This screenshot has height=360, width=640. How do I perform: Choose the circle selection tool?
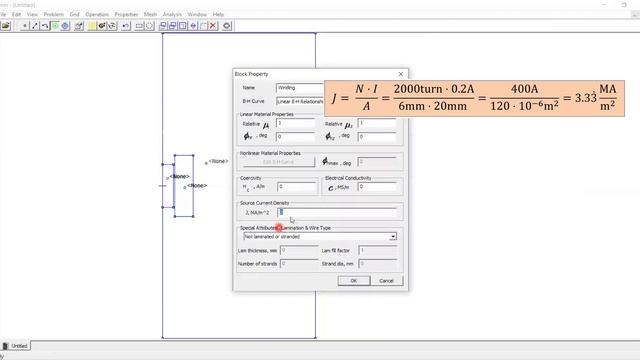tap(149, 26)
